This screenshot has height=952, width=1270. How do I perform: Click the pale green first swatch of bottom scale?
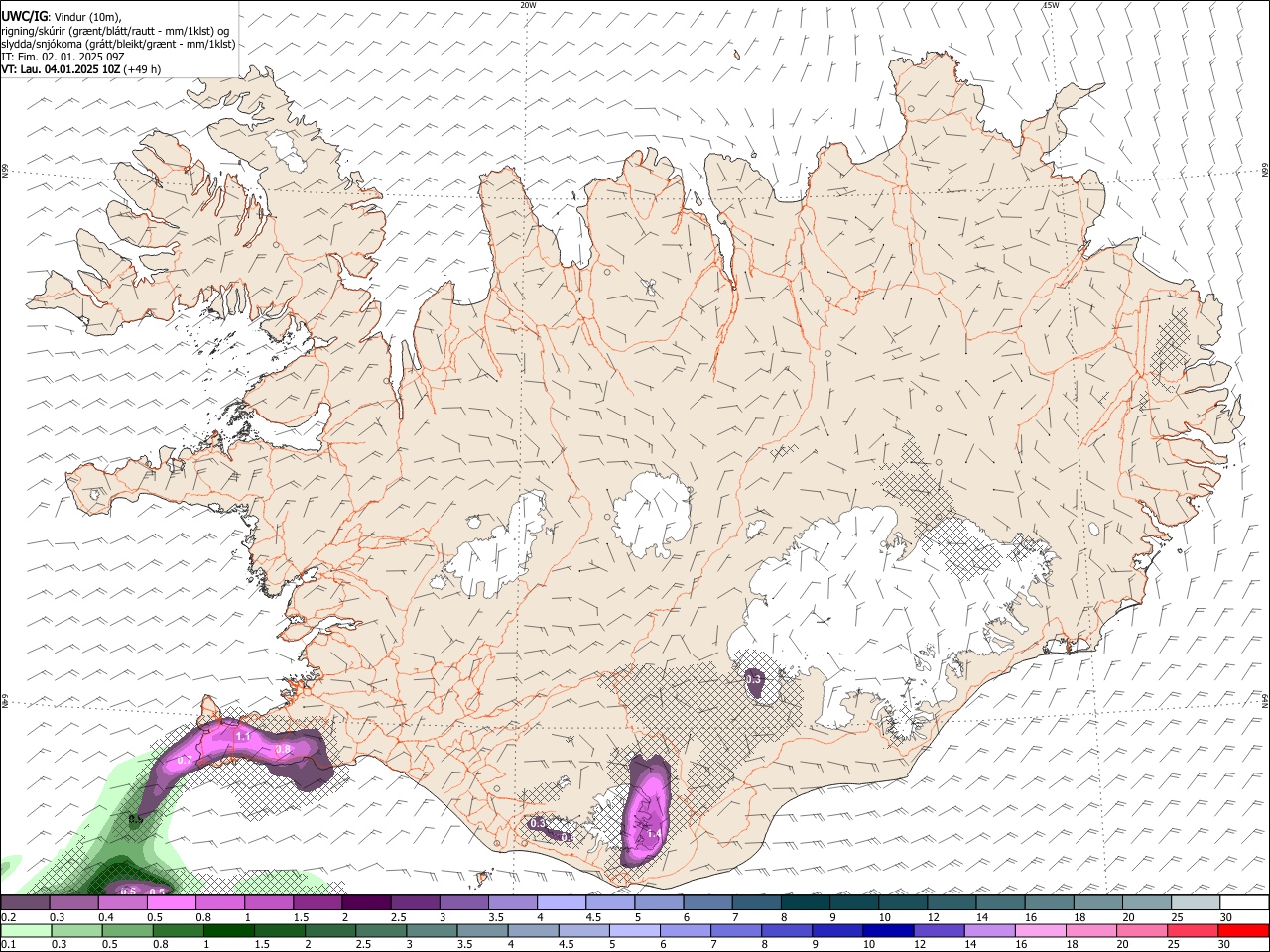(26, 930)
